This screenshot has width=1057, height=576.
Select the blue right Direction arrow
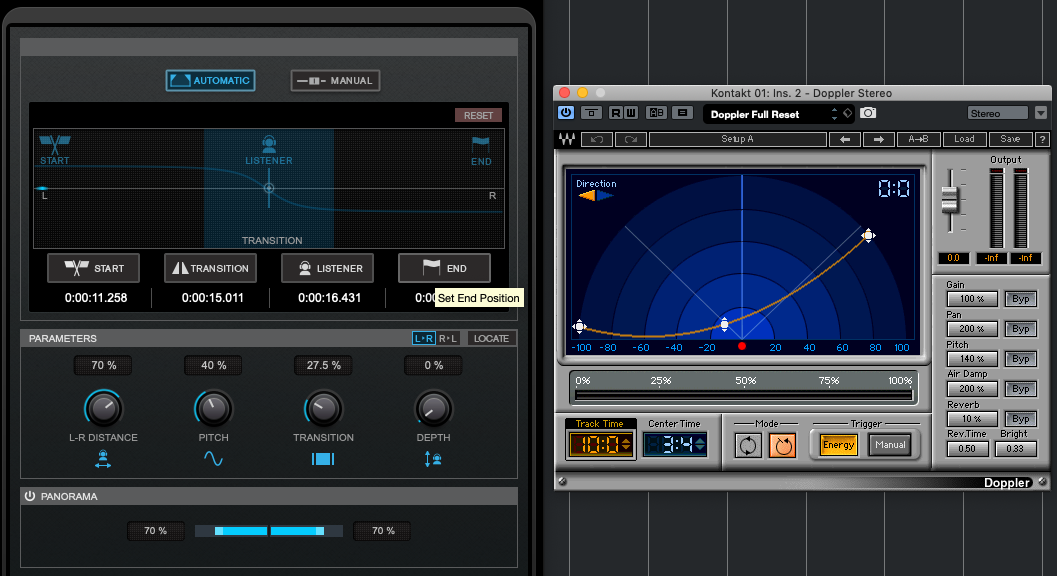pyautogui.click(x=605, y=196)
